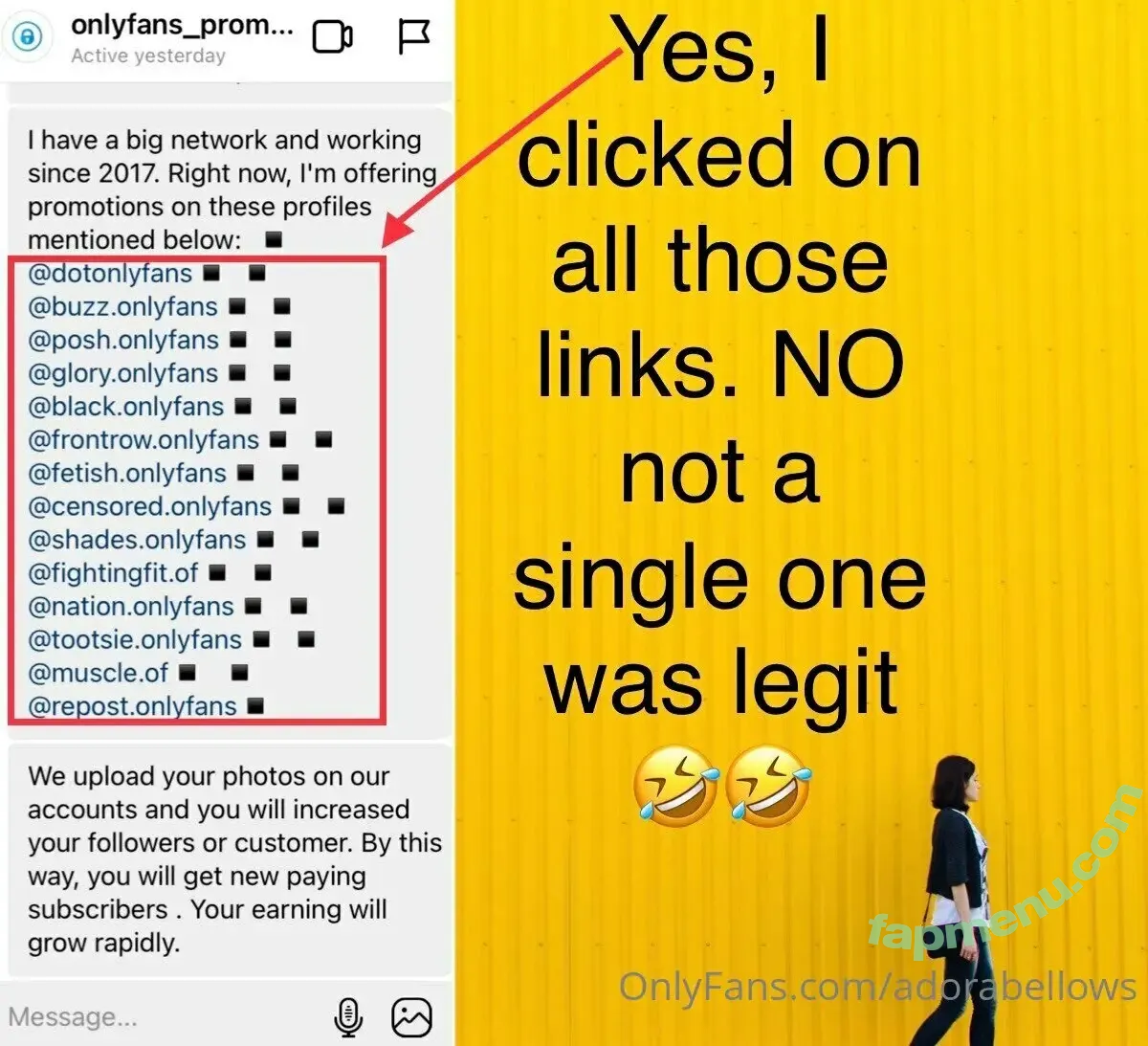Tap the @fetish.onlyfans link
This screenshot has height=1046, width=1148.
(127, 473)
